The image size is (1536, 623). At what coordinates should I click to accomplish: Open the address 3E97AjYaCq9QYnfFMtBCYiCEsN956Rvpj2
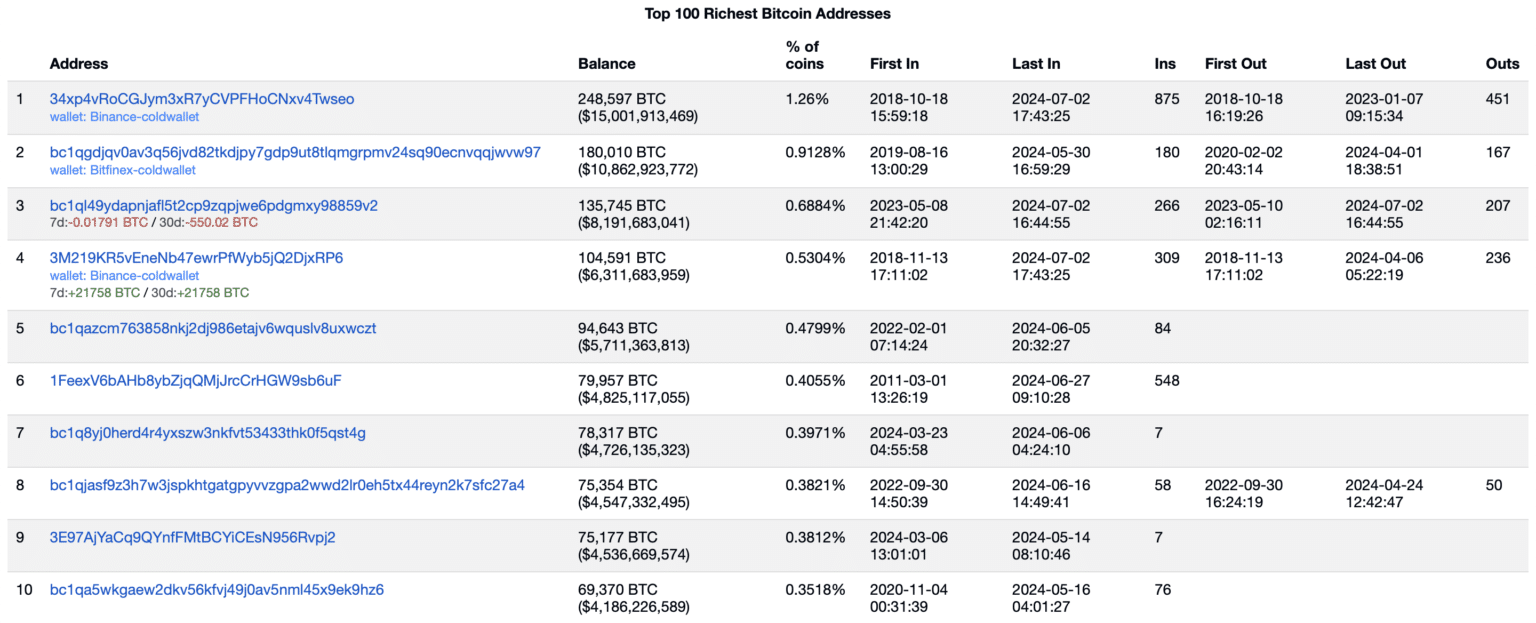coord(192,537)
